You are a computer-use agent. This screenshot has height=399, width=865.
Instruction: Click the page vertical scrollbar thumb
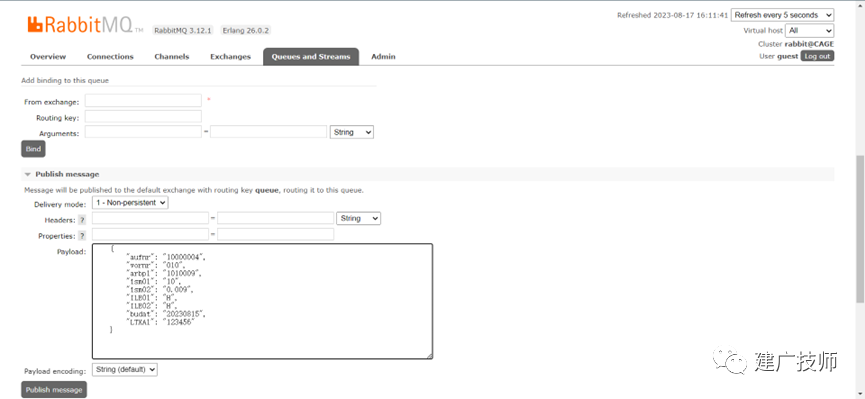(x=860, y=229)
